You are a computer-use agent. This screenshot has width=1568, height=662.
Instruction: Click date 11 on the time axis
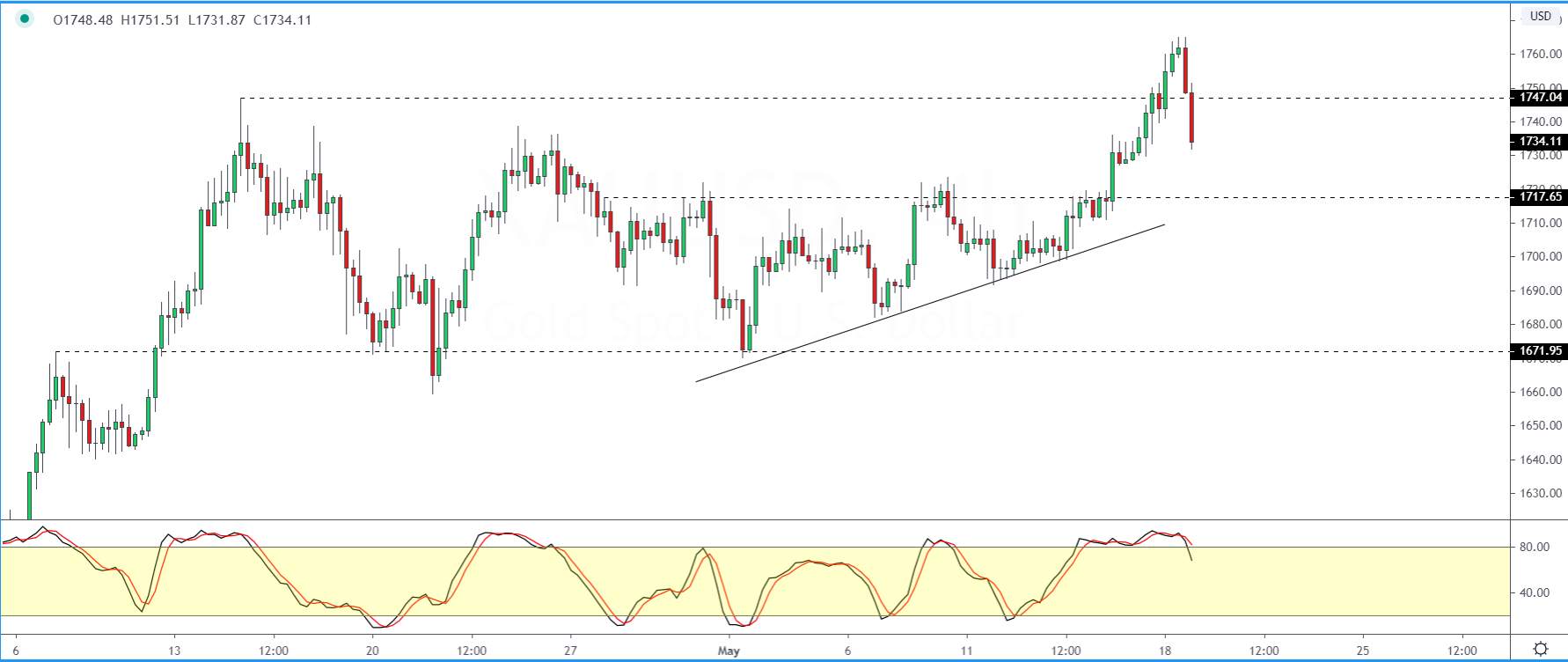(x=967, y=651)
